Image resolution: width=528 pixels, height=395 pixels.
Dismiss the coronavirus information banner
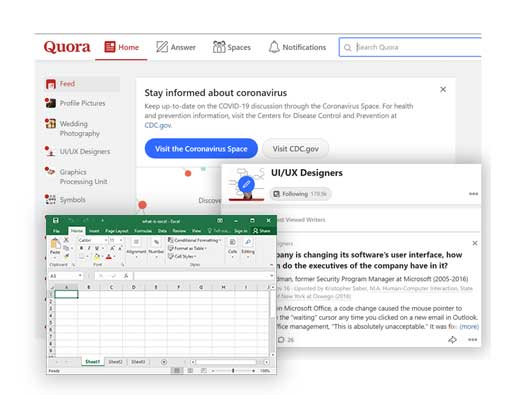point(443,89)
